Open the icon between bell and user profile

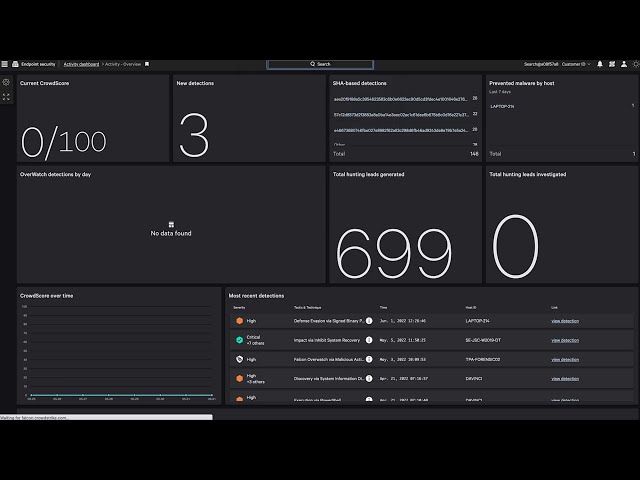(612, 64)
